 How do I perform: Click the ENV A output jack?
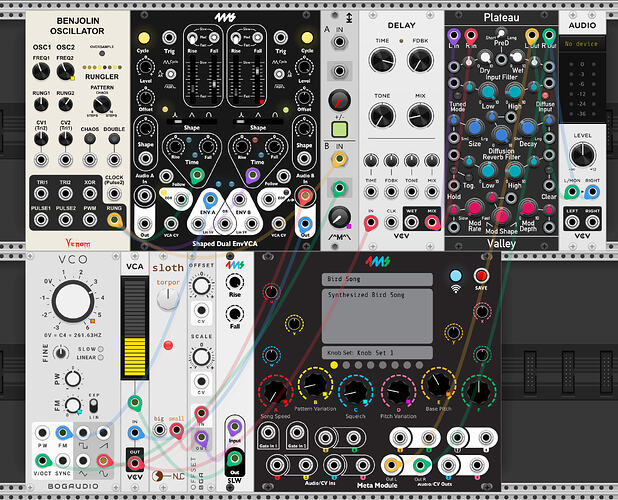209,199
